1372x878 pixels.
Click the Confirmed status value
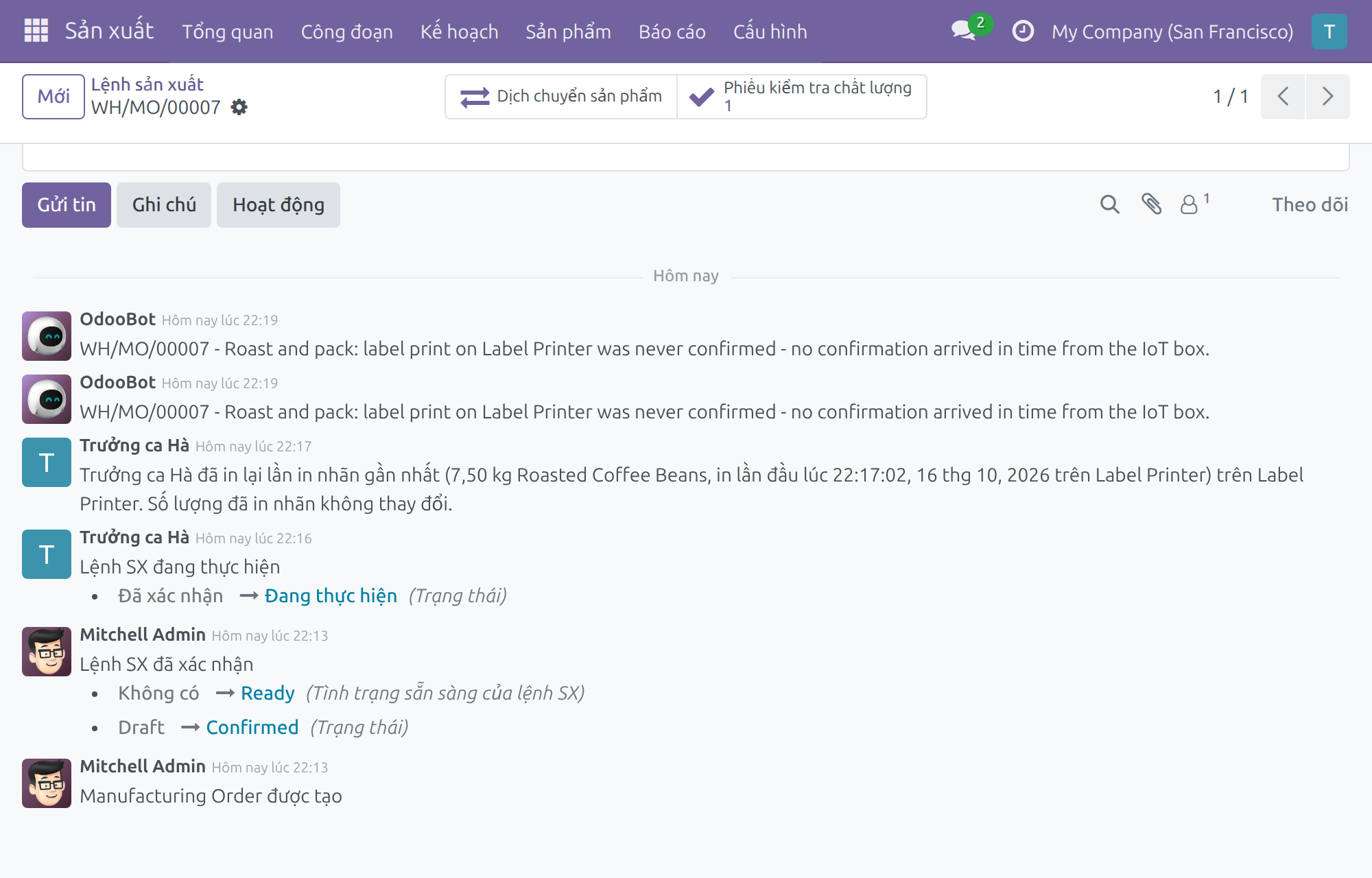point(252,727)
